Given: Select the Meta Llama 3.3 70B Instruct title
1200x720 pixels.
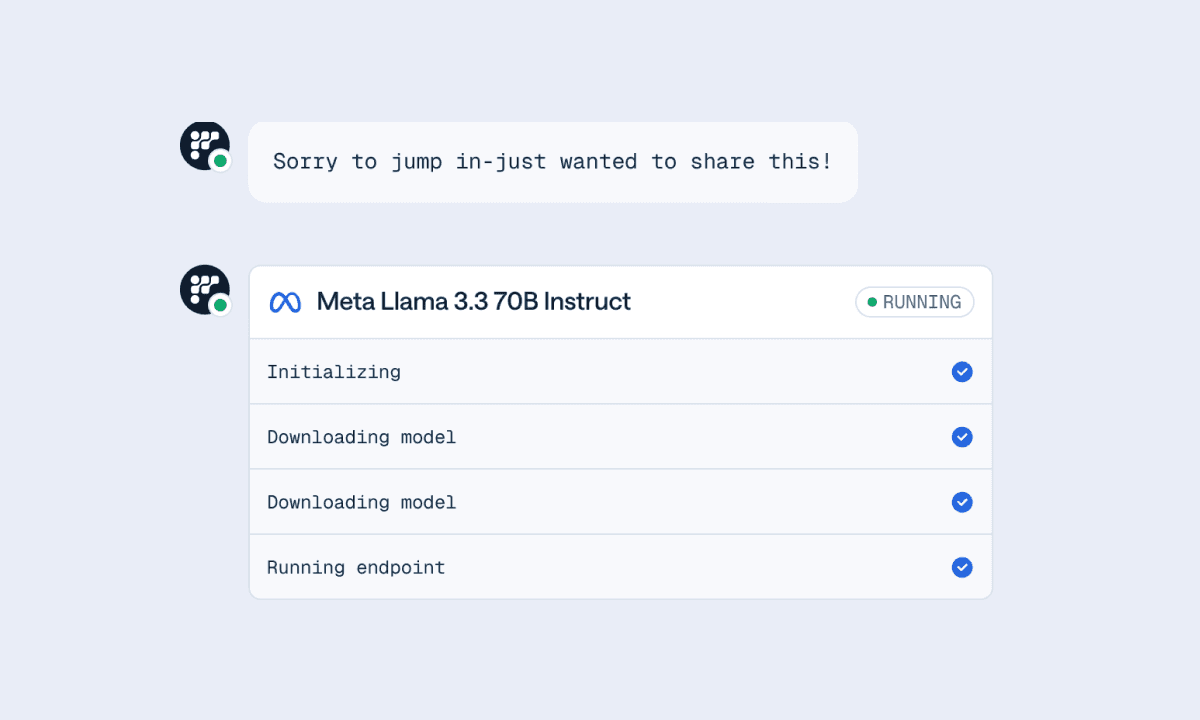Looking at the screenshot, I should [474, 301].
